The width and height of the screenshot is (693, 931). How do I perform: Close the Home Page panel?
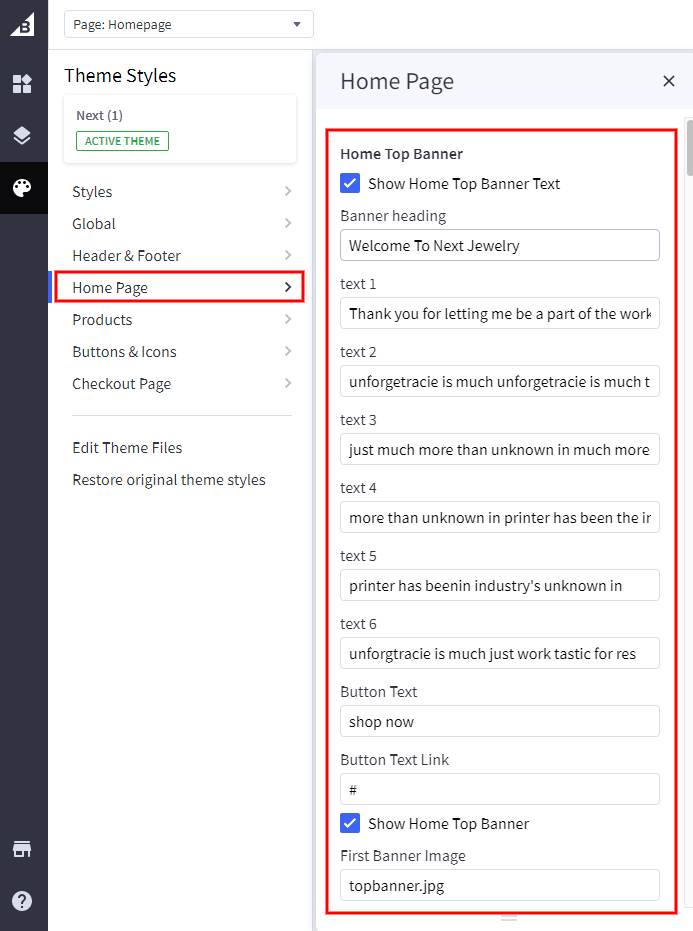669,81
